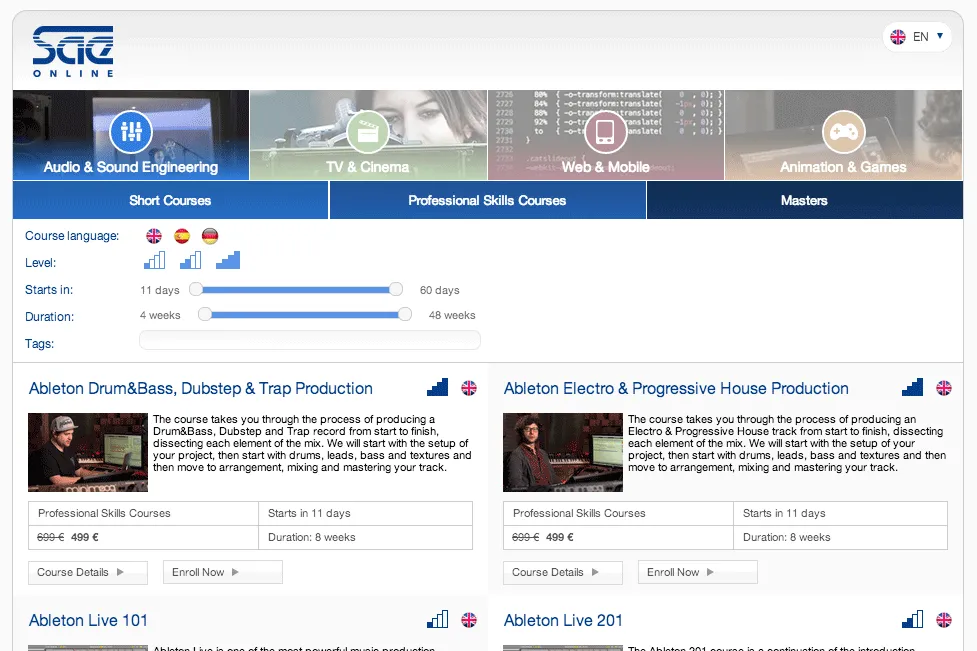Click Duration slider left handle
This screenshot has width=977, height=651.
pos(204,315)
